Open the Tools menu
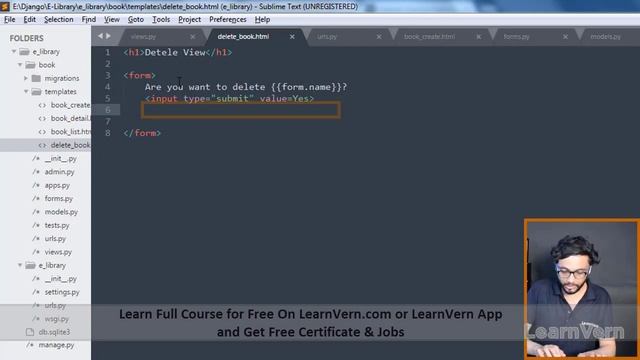The image size is (640, 360). 161,20
